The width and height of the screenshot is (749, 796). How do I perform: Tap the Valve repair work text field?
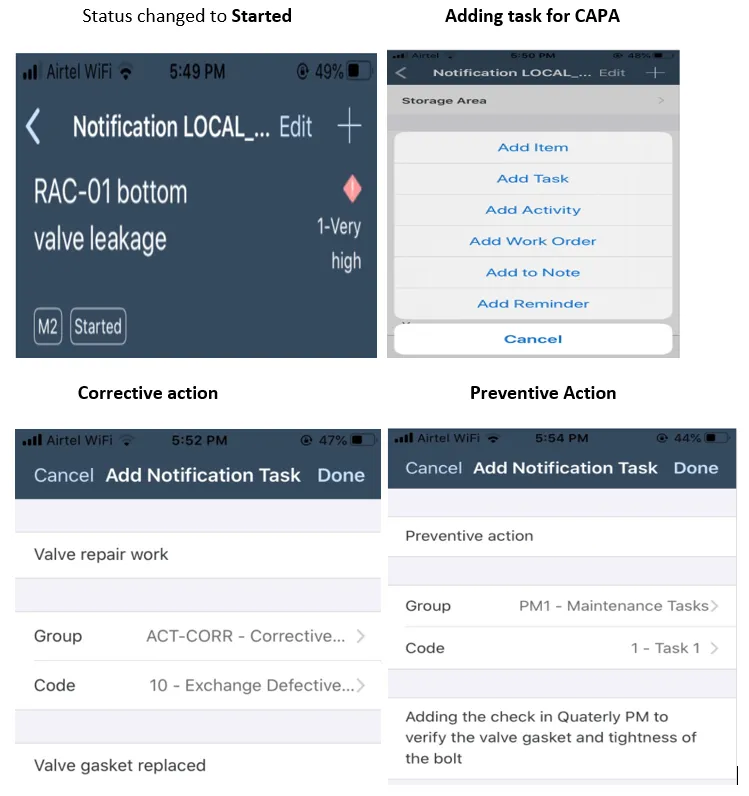click(x=198, y=554)
